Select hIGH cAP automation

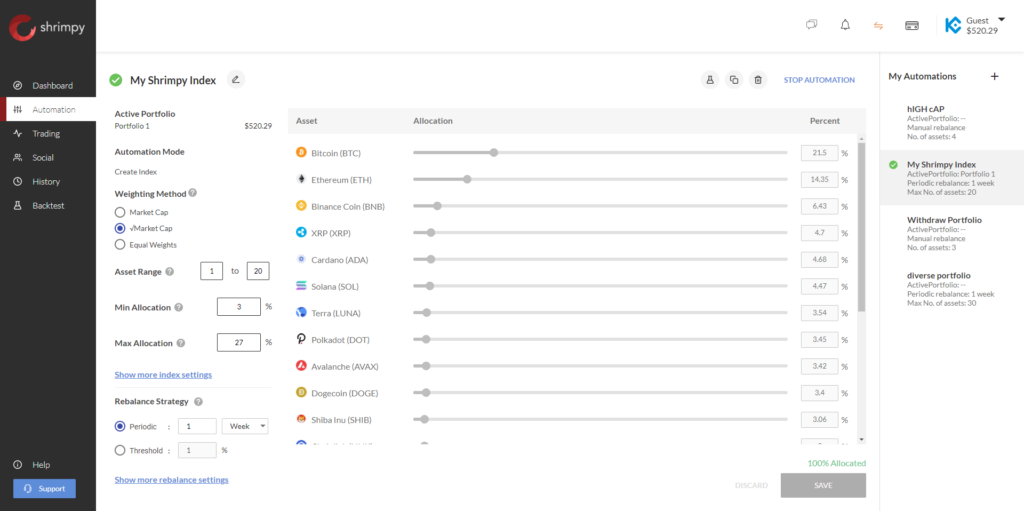point(952,123)
